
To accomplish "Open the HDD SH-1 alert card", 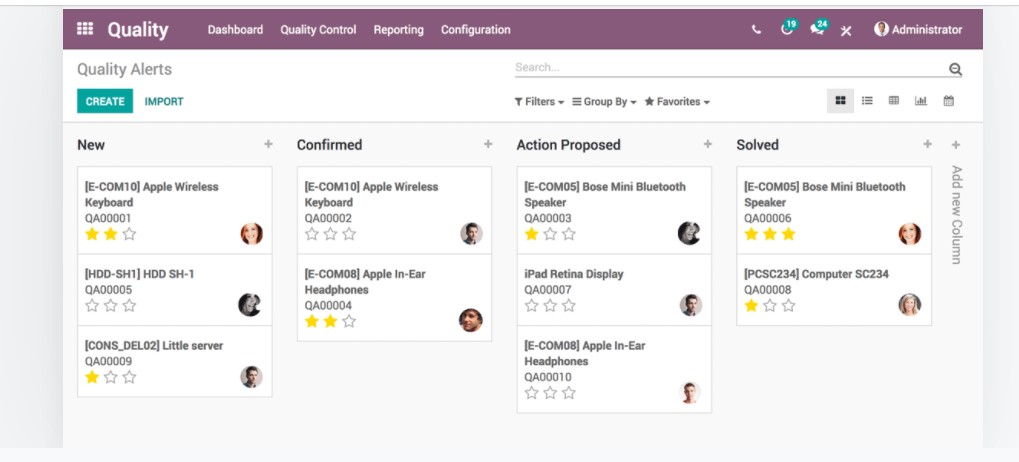I will click(x=175, y=290).
